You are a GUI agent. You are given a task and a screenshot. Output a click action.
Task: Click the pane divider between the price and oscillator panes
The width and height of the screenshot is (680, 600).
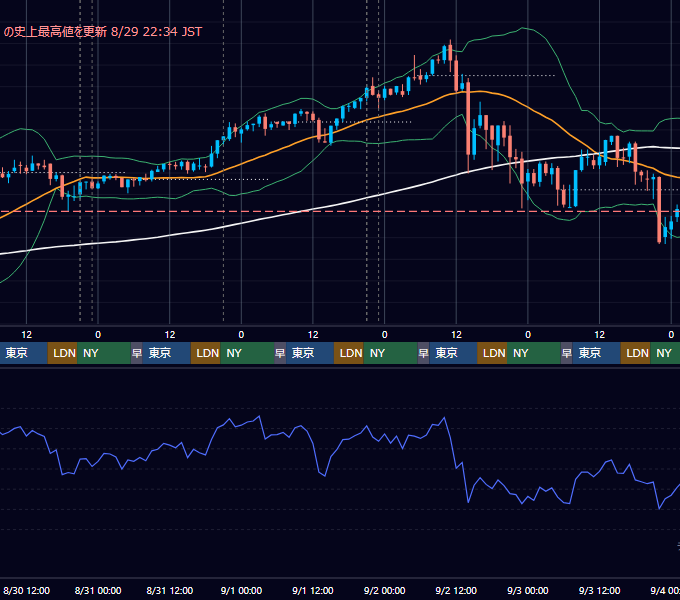point(340,367)
